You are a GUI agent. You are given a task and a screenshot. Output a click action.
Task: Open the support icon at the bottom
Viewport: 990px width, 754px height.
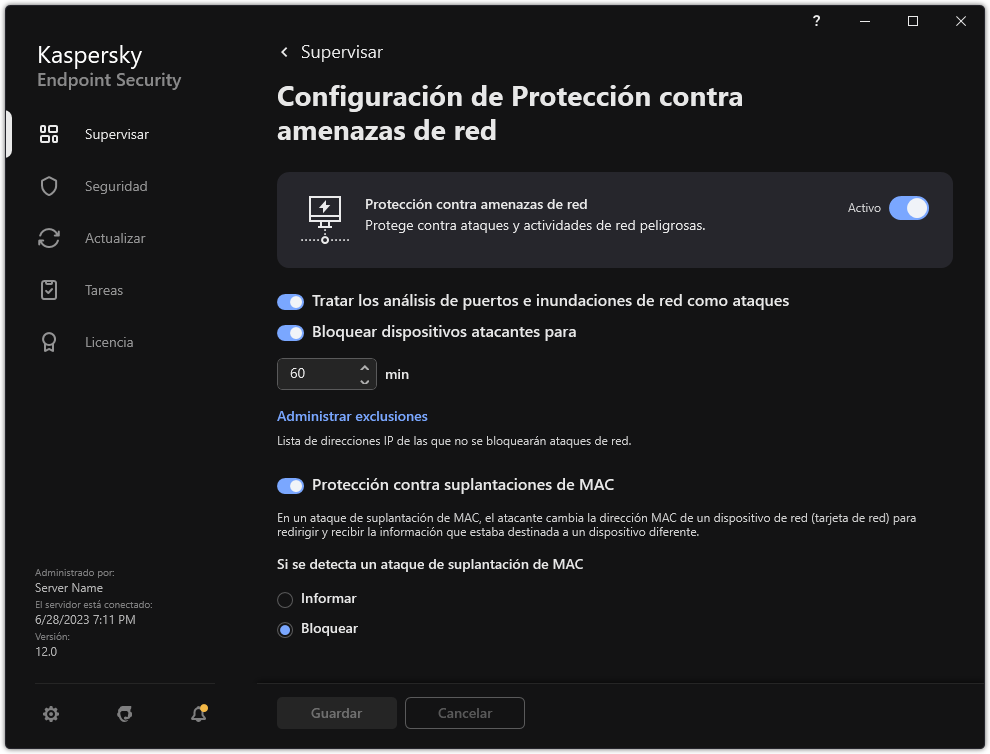tap(124, 714)
